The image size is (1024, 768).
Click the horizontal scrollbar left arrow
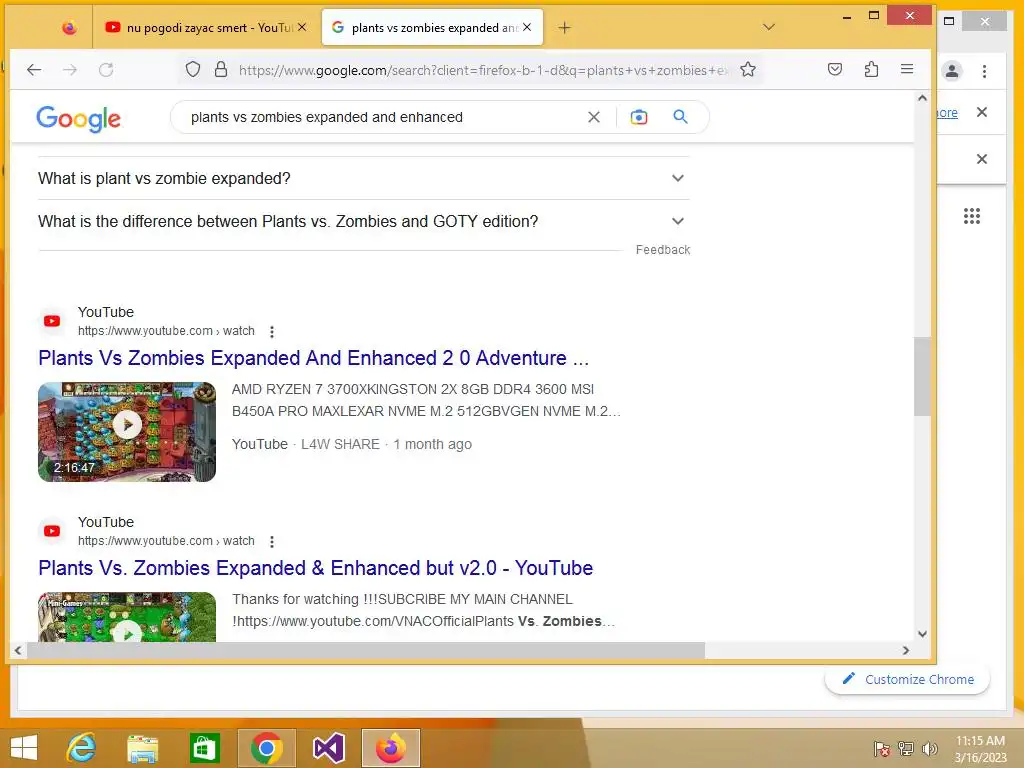click(x=18, y=650)
